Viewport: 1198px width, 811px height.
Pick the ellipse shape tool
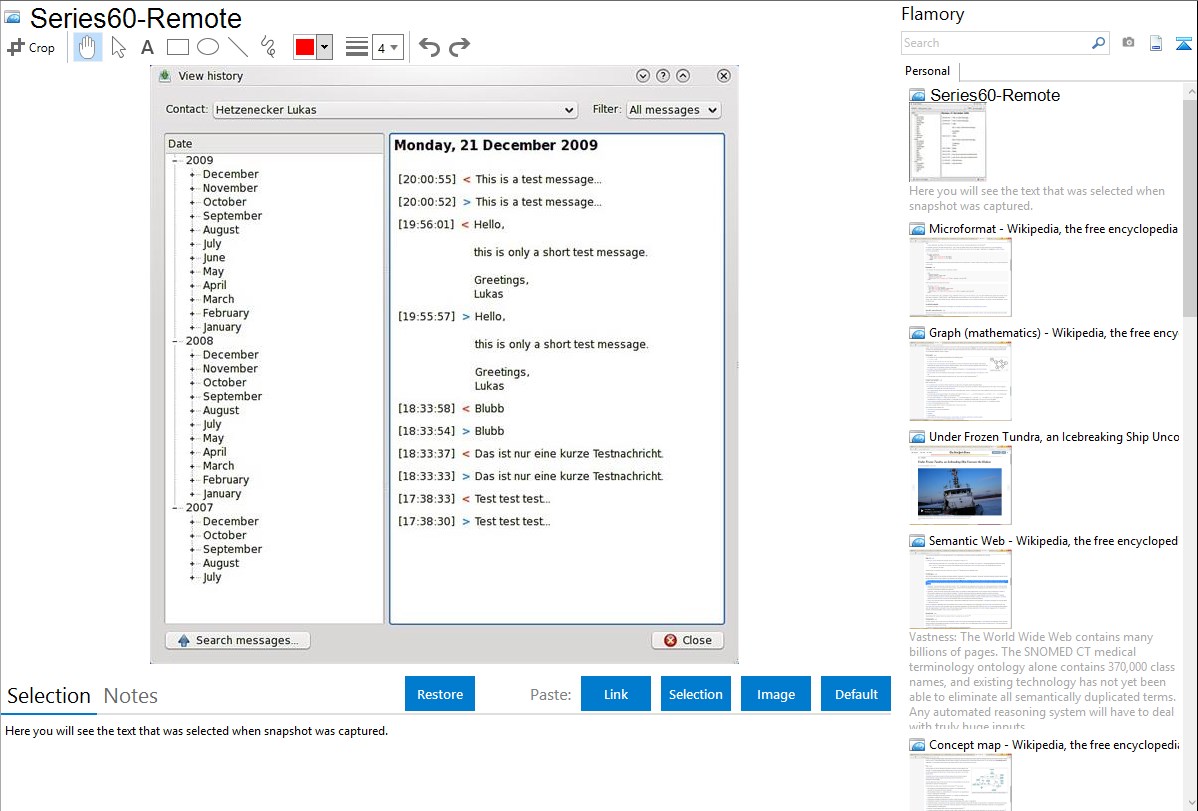[x=208, y=47]
